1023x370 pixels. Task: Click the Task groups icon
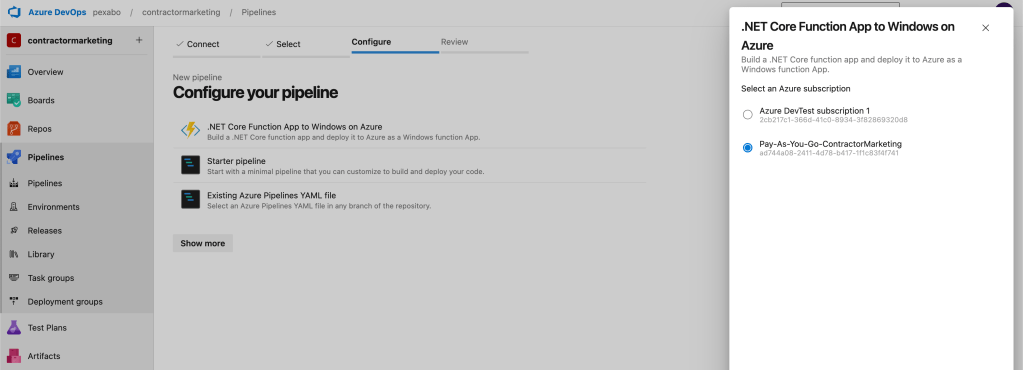(x=14, y=278)
